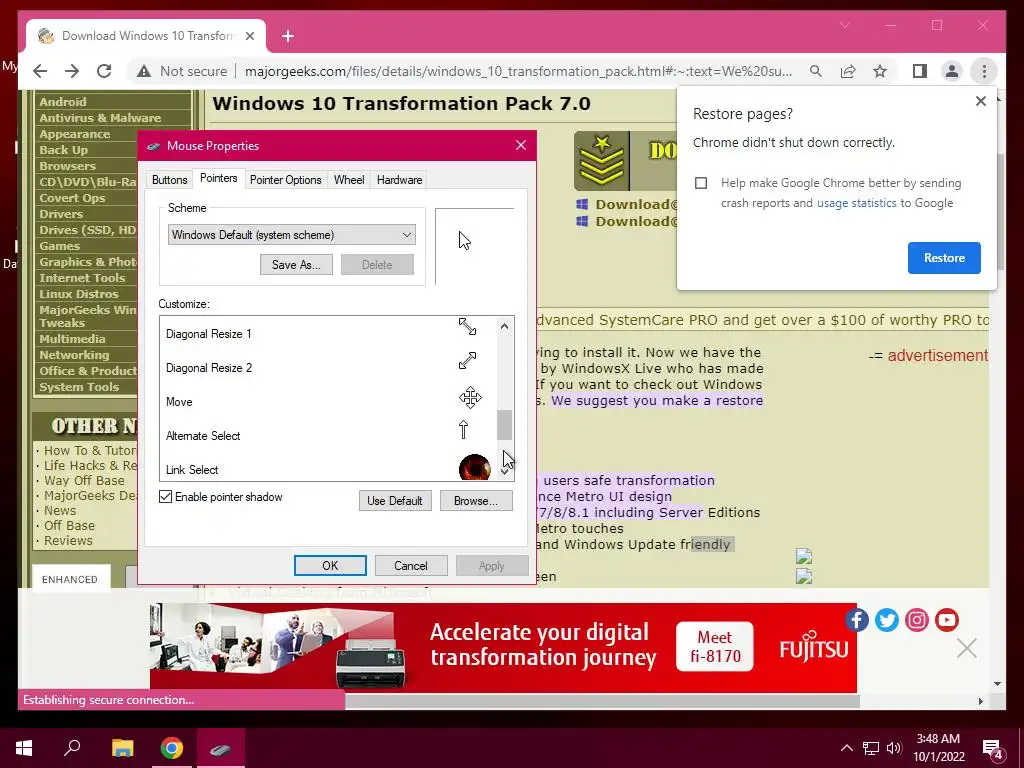Click the Chrome forward arrow
Viewport: 1024px width, 768px height.
point(72,71)
